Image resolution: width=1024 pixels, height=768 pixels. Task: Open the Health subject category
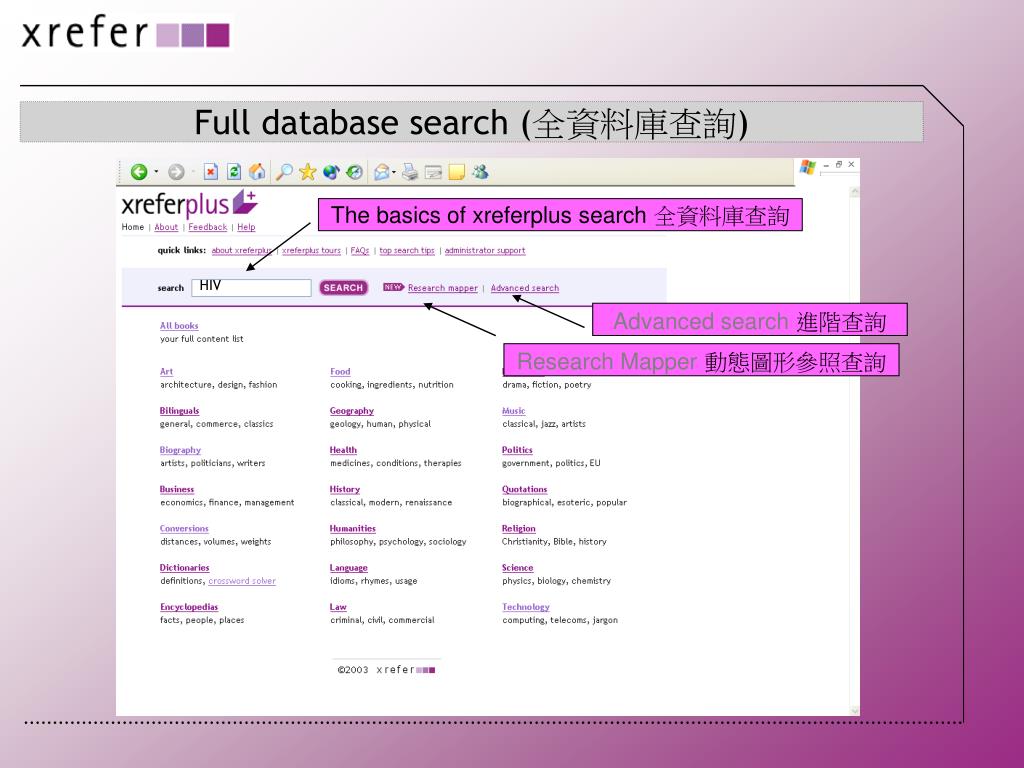click(x=344, y=449)
